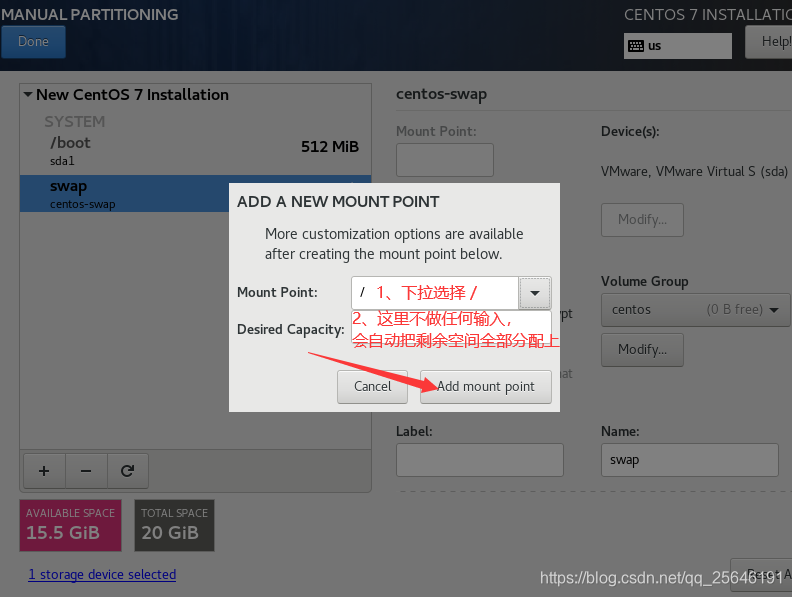Focus the Mount Point text field in dialog
The width and height of the screenshot is (792, 597).
tap(435, 293)
